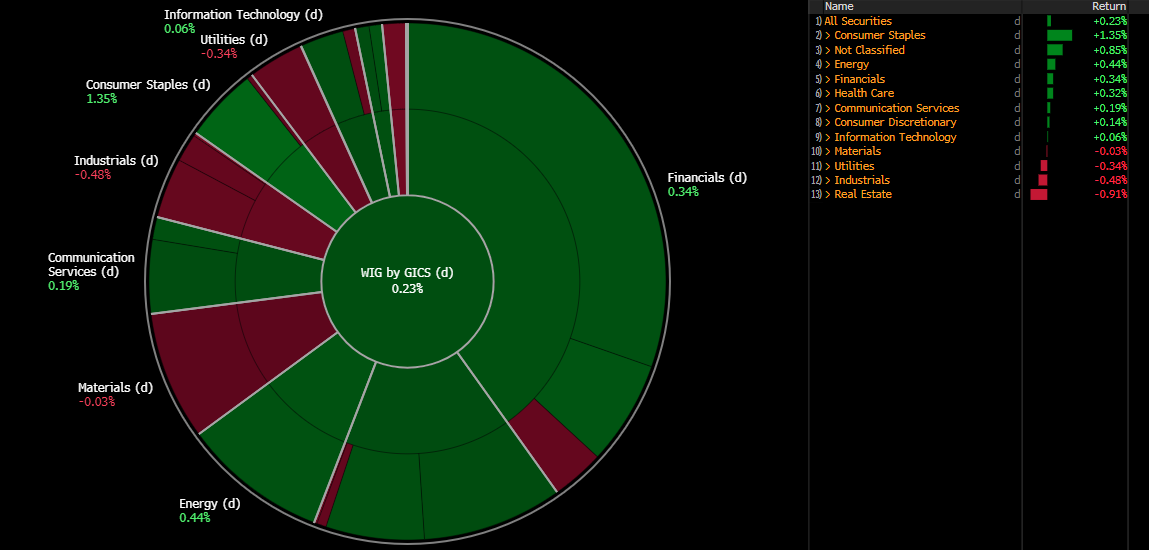Expand the Information Technology row chevron
This screenshot has width=1149, height=550.
point(828,137)
